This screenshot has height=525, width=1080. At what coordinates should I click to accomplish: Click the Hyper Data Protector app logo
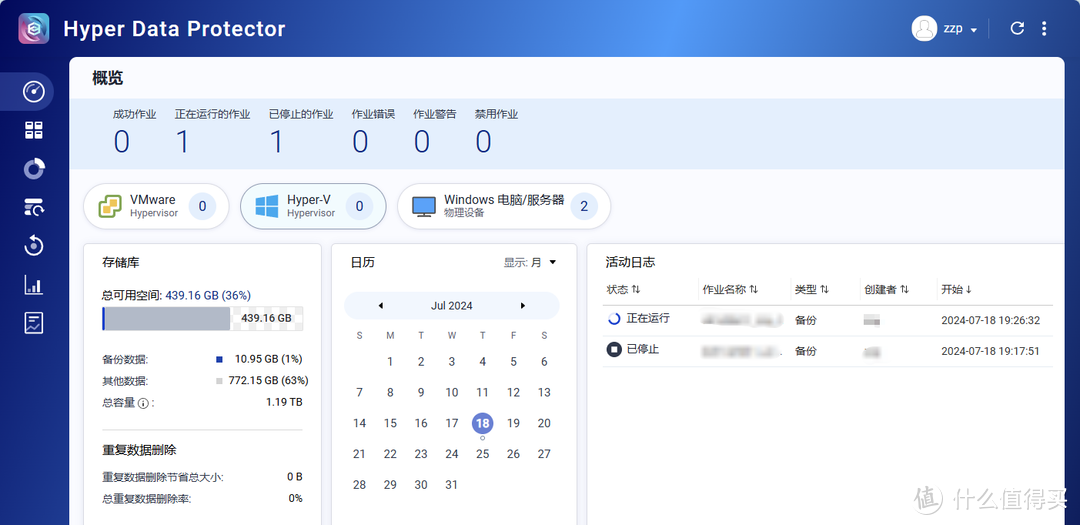34,28
